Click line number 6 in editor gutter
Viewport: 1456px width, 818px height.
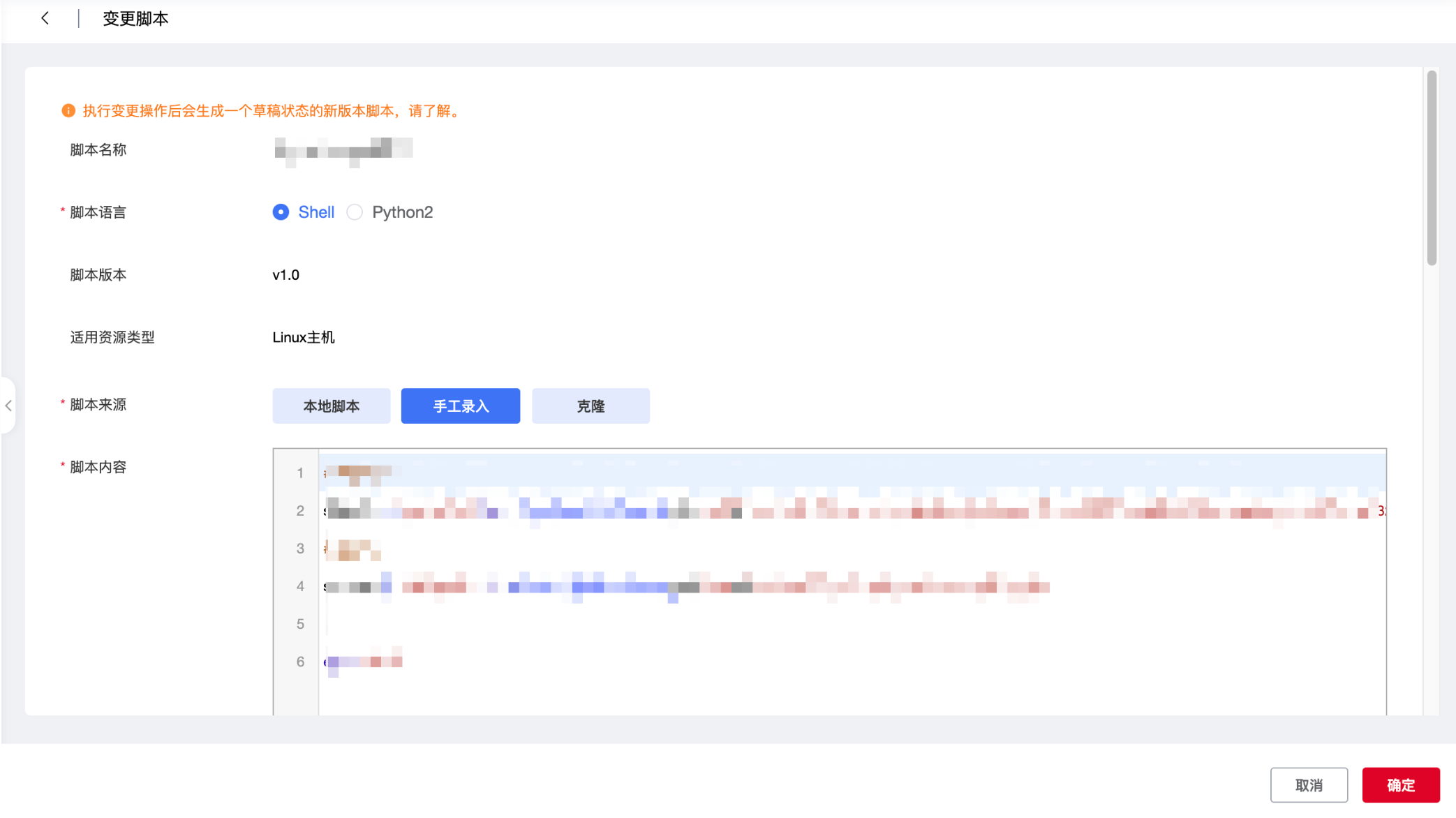tap(300, 662)
